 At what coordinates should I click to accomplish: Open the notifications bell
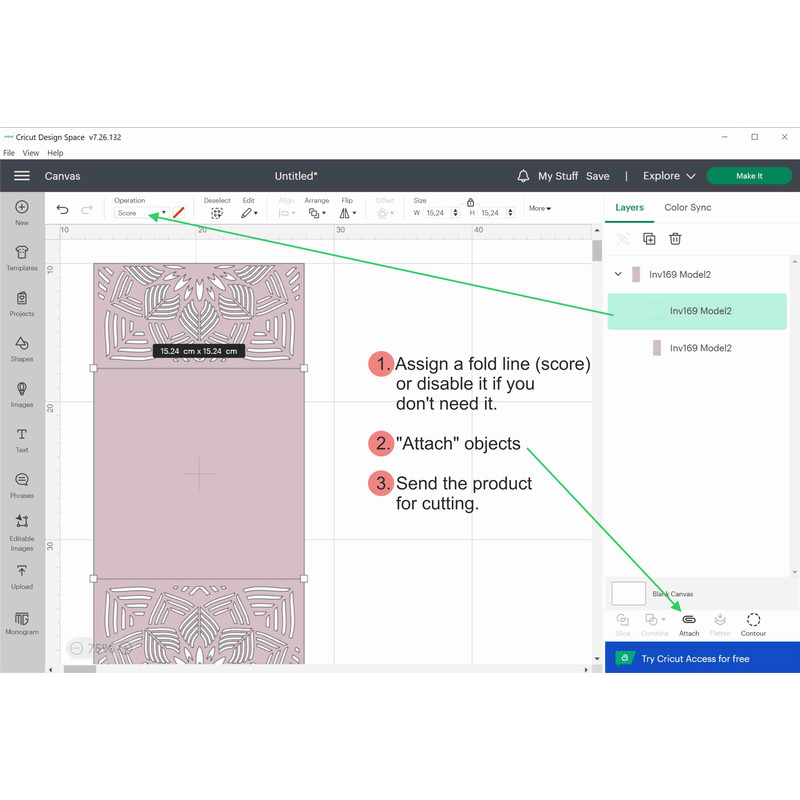tap(523, 176)
